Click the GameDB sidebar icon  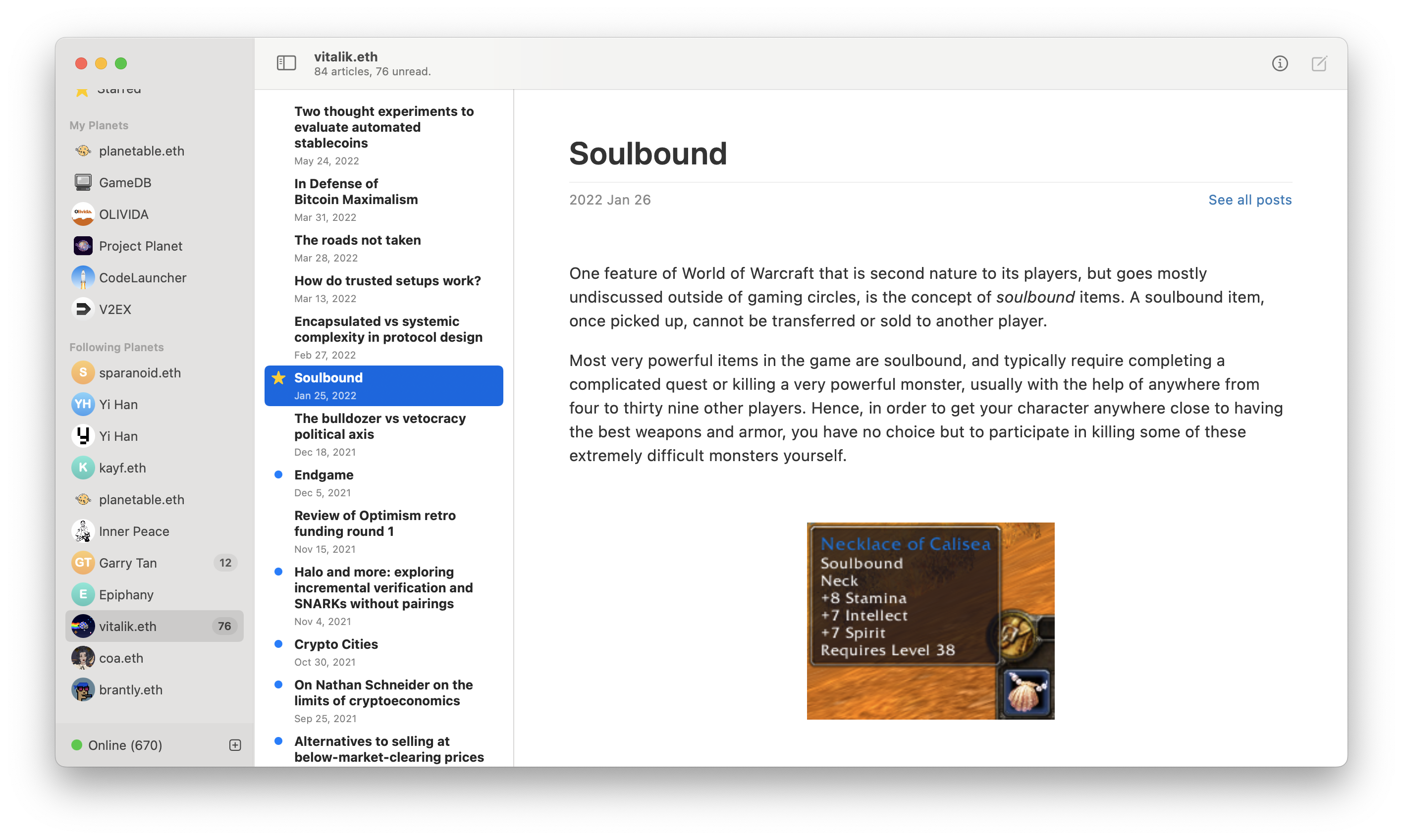(x=84, y=182)
